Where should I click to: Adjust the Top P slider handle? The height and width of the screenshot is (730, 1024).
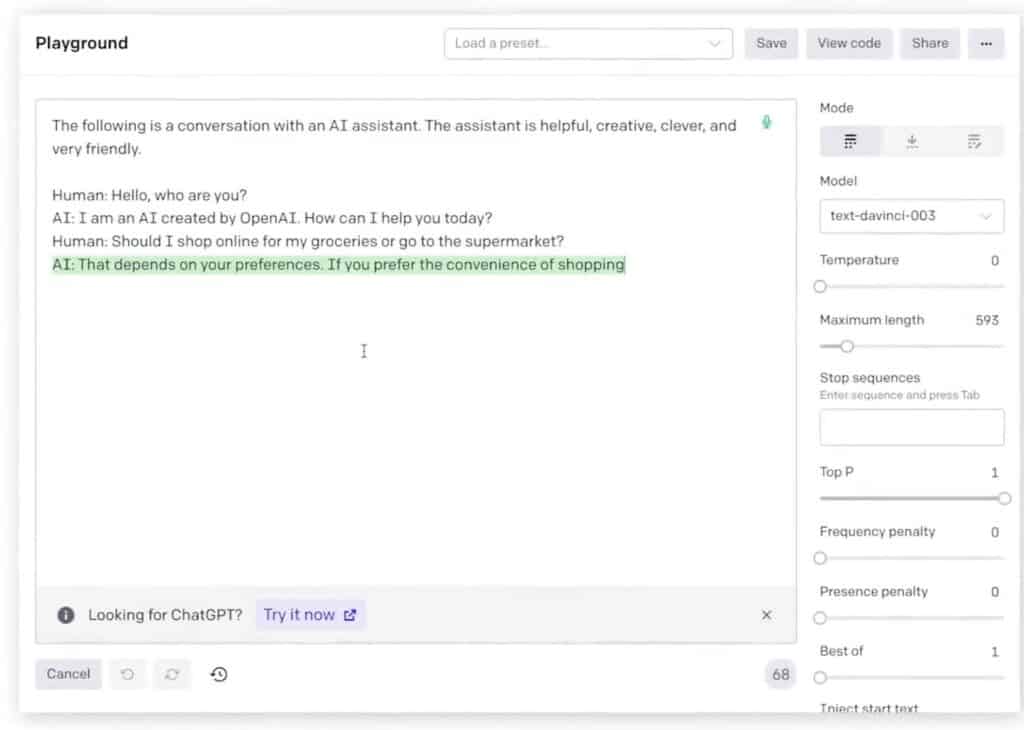1004,499
